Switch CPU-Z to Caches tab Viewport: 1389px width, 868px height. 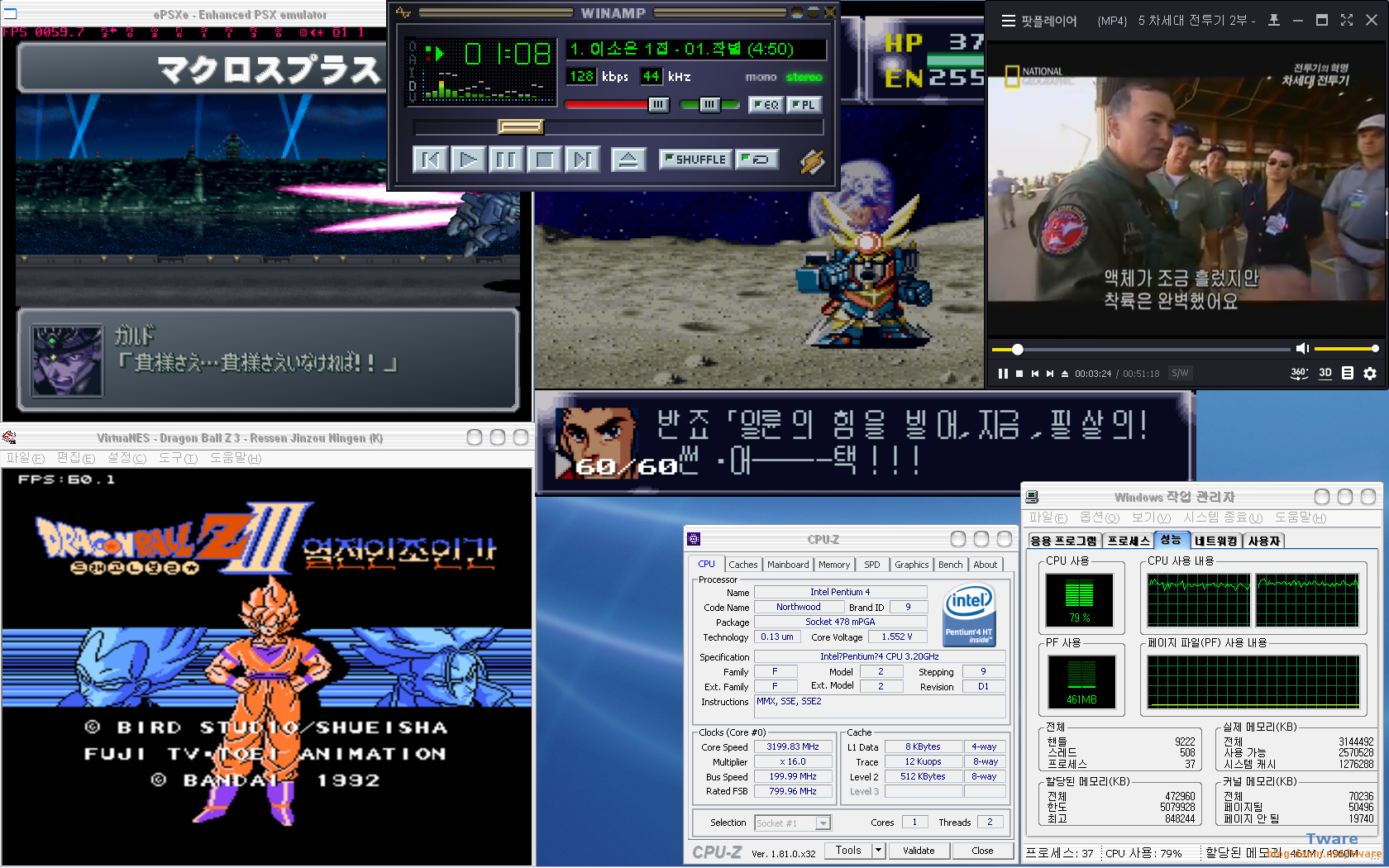(x=742, y=565)
